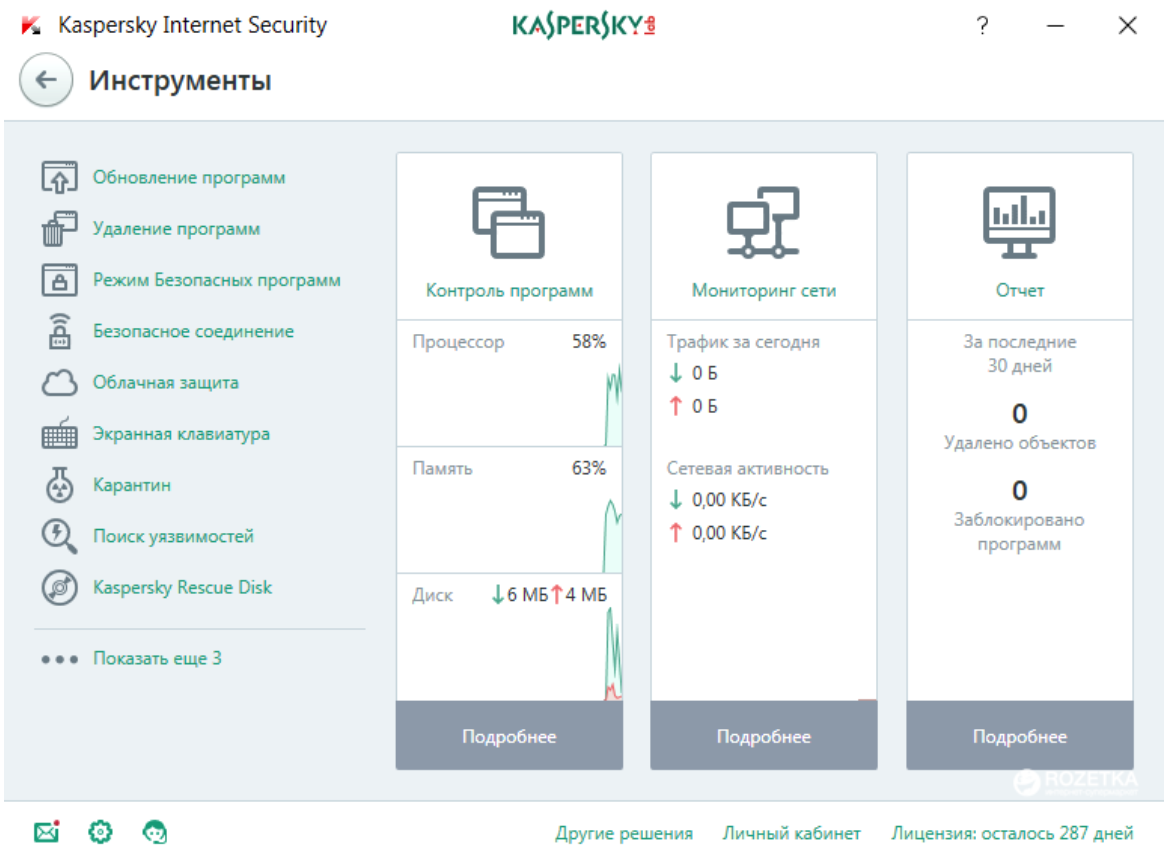Click Заблокировано программ text
The image size is (1164, 848).
(x=1019, y=532)
